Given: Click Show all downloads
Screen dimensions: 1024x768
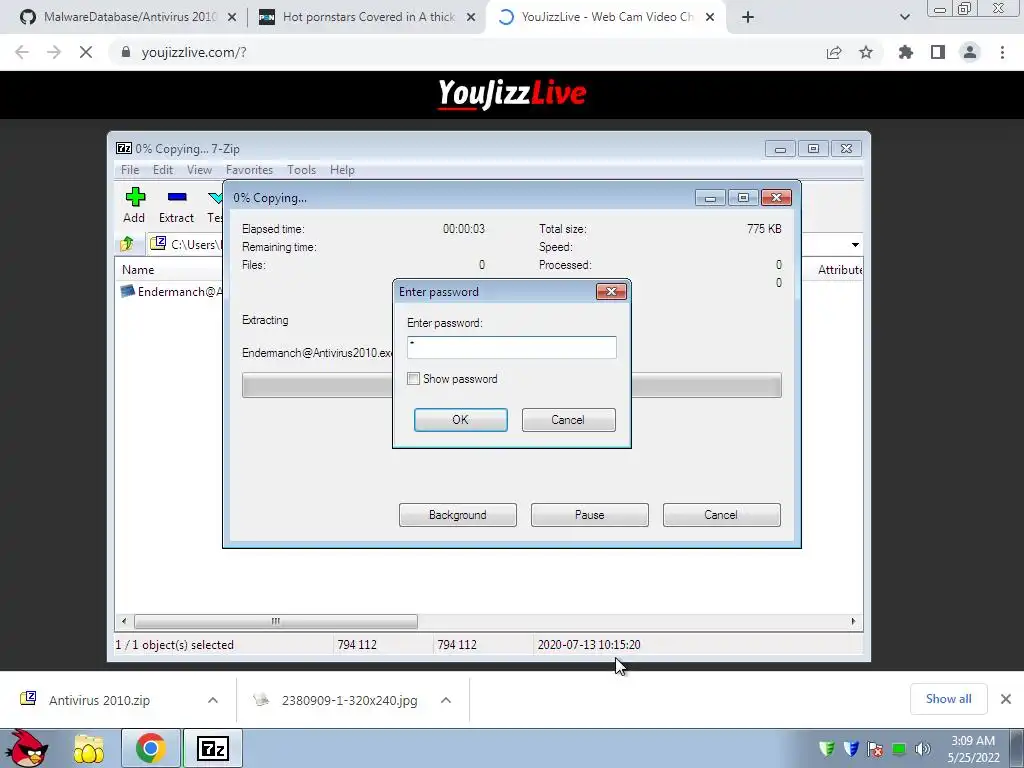Looking at the screenshot, I should tap(949, 699).
